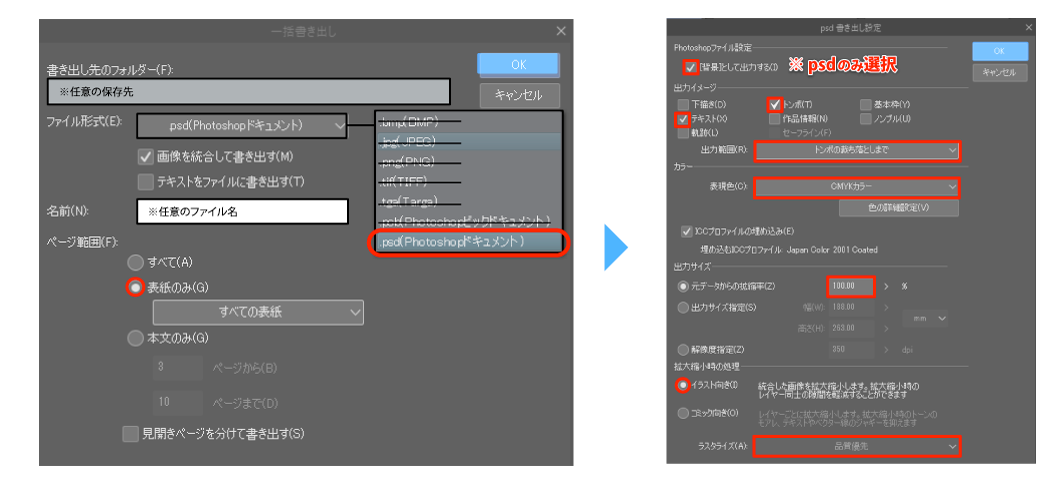Select the 表紙のみ(G) radio button

[136, 287]
